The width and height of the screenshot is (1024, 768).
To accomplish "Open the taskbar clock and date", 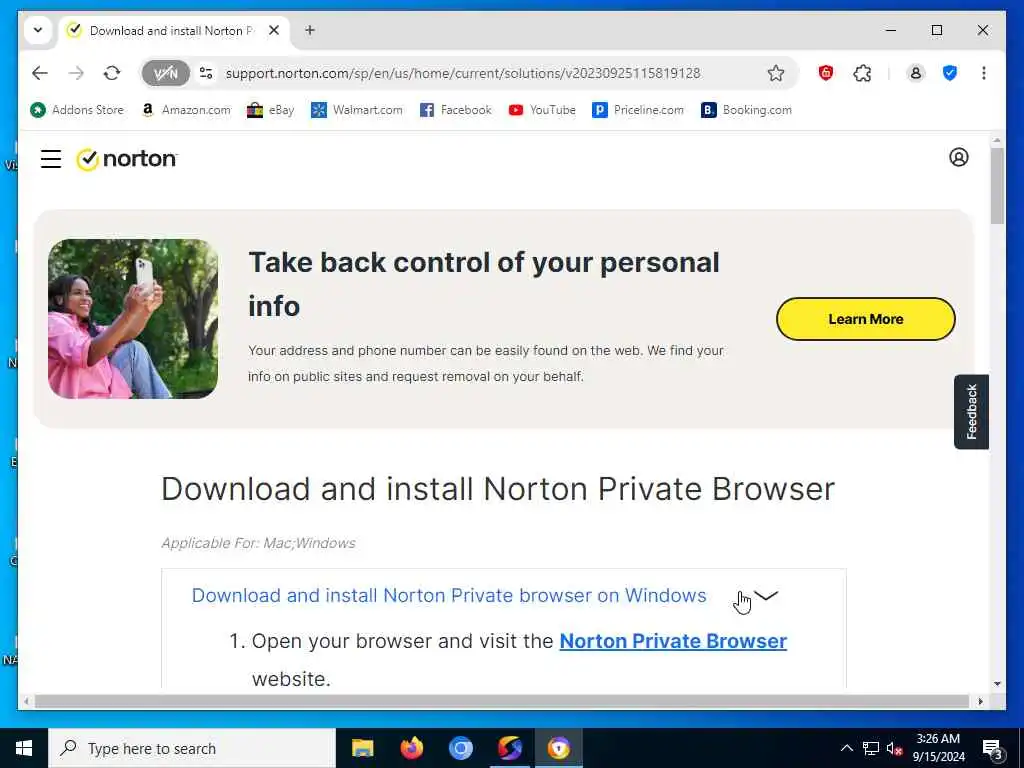I will point(938,748).
